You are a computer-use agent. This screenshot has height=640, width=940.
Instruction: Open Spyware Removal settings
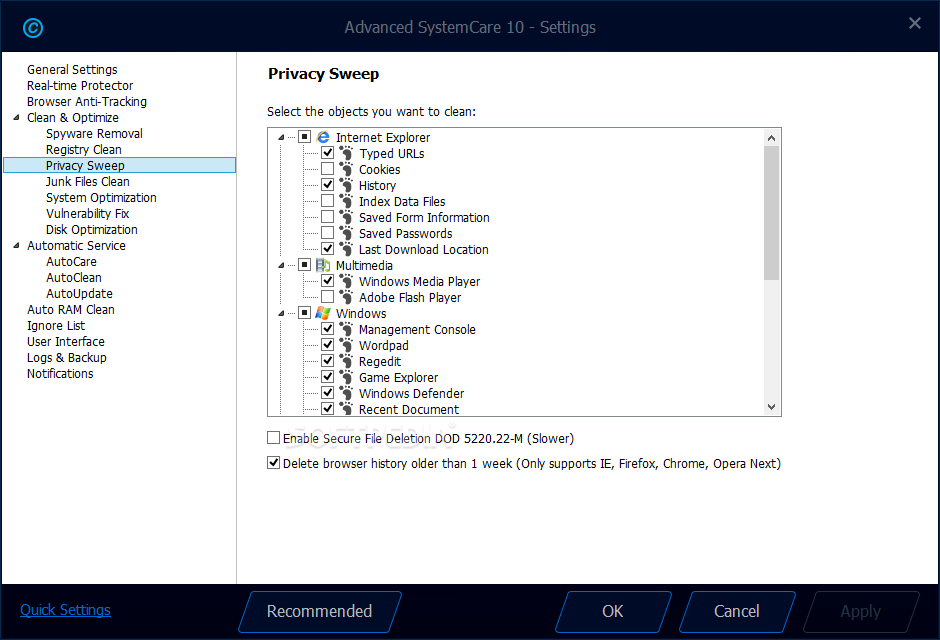pos(94,134)
